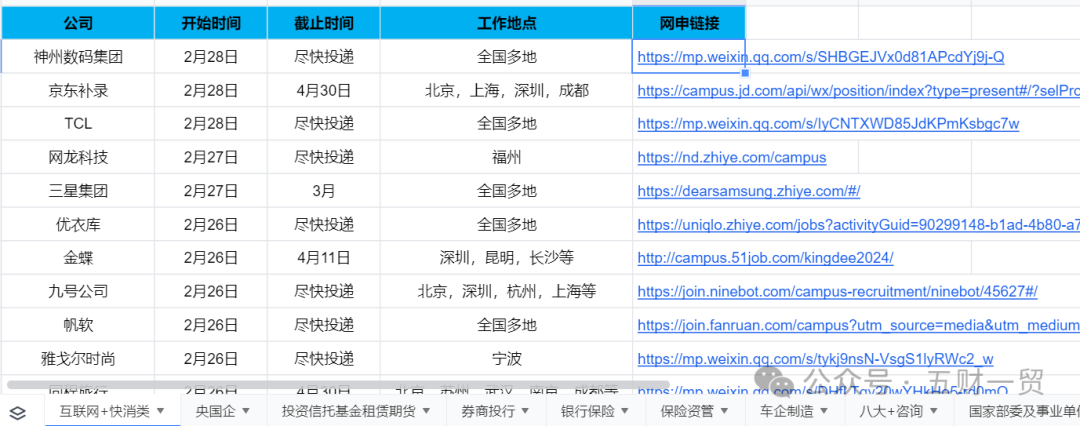Open the dearsamsung.zhiye.com link

tap(749, 191)
